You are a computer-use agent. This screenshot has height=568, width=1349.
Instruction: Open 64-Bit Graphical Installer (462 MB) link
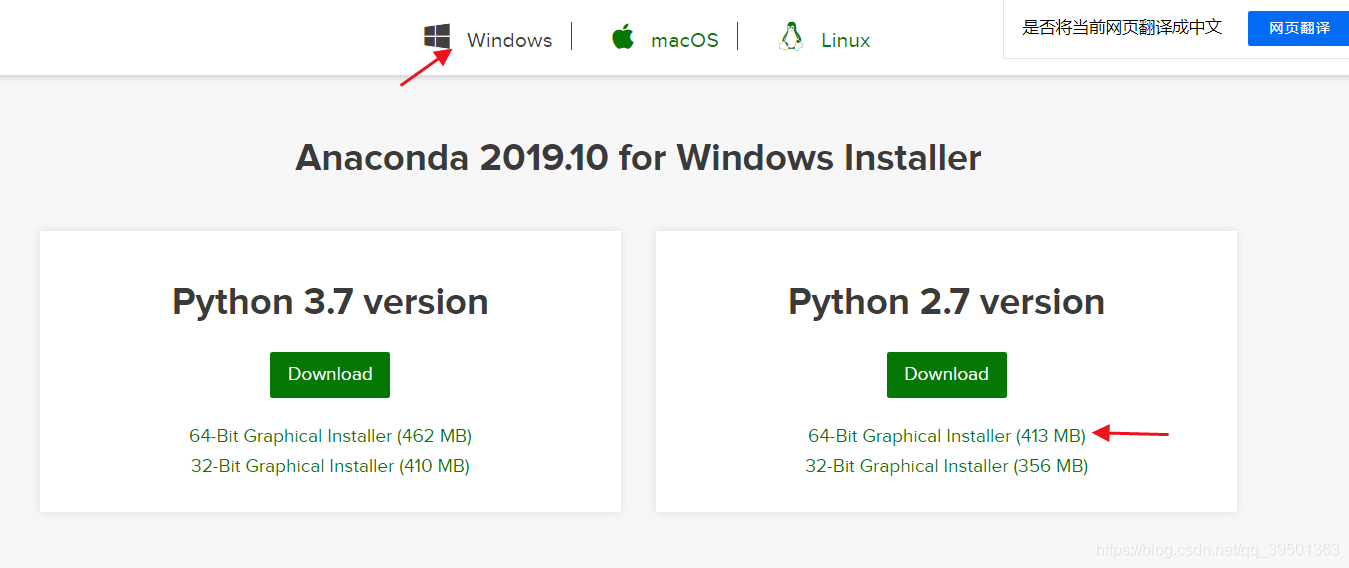click(x=330, y=436)
